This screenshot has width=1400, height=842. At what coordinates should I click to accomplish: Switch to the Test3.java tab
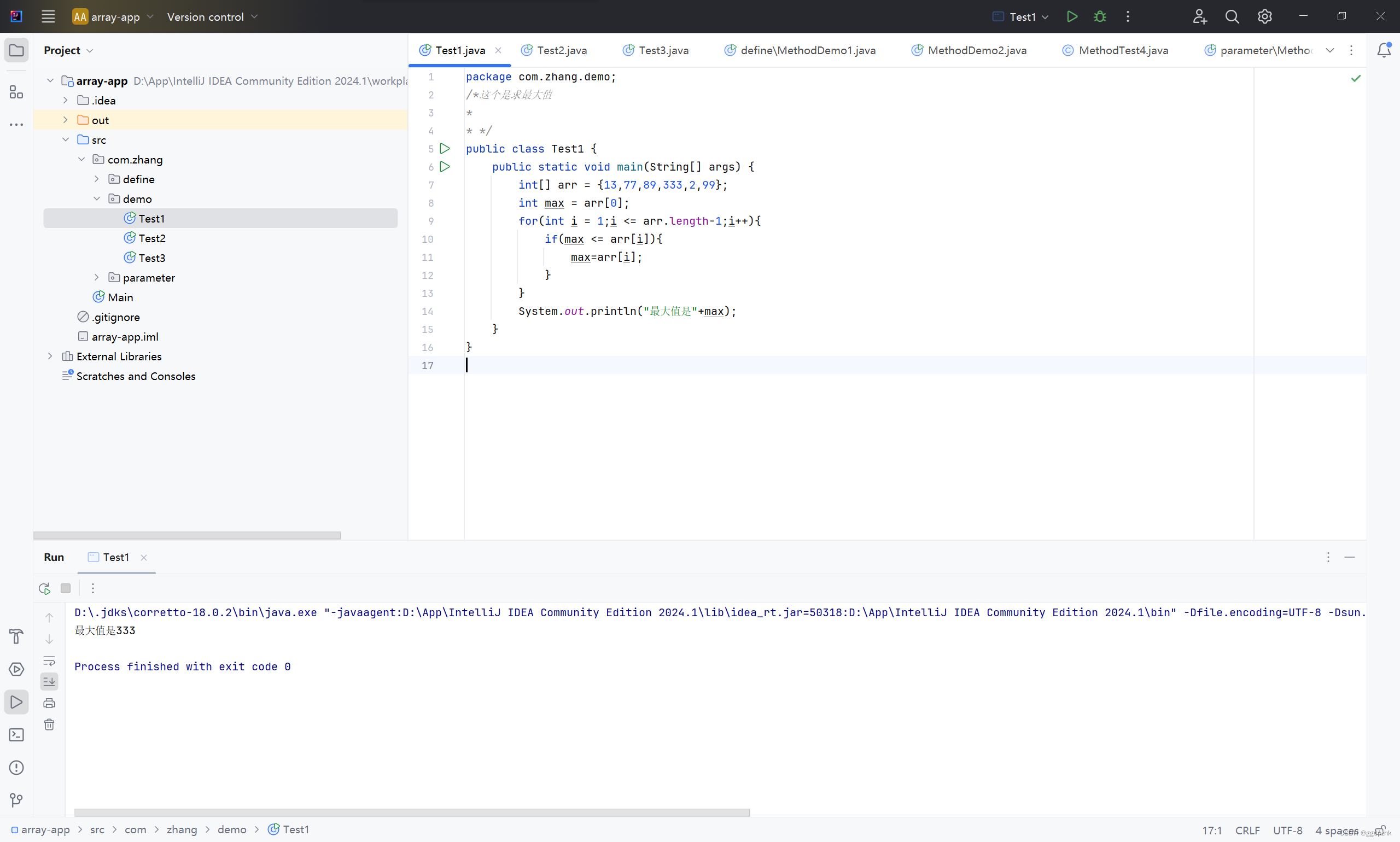coord(656,50)
